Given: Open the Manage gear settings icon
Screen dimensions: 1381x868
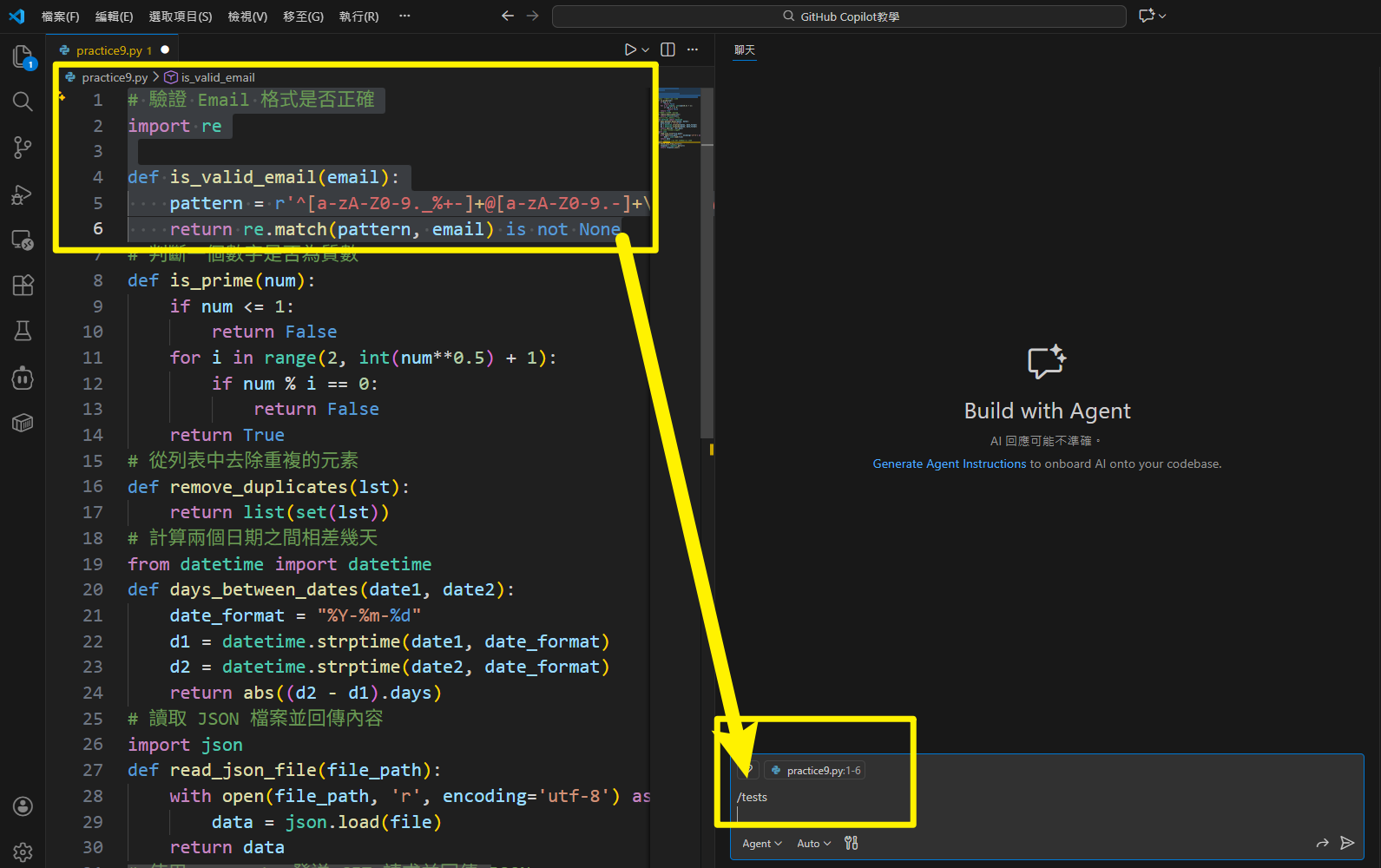Looking at the screenshot, I should 23,852.
